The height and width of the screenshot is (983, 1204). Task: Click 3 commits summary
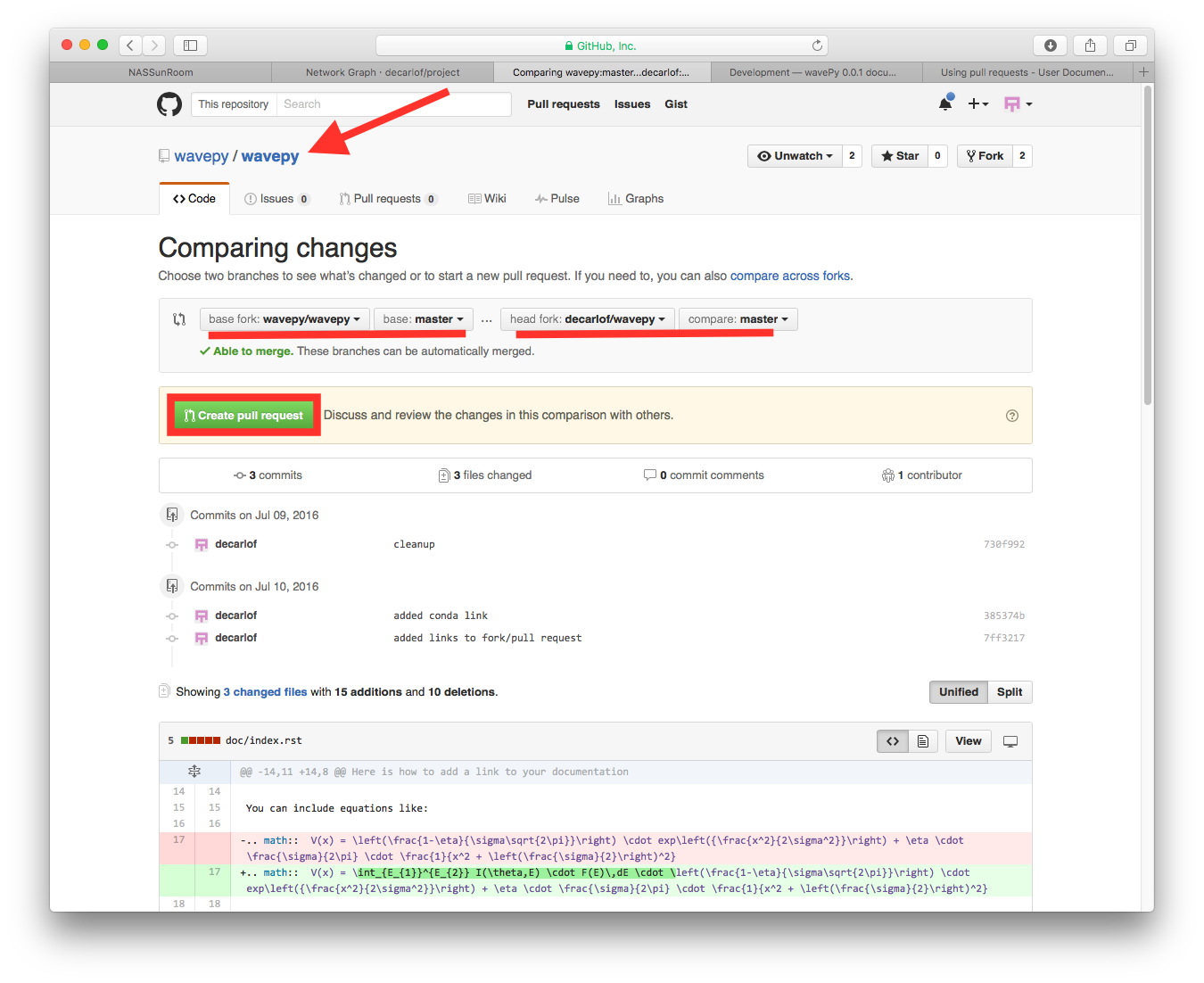[x=268, y=475]
